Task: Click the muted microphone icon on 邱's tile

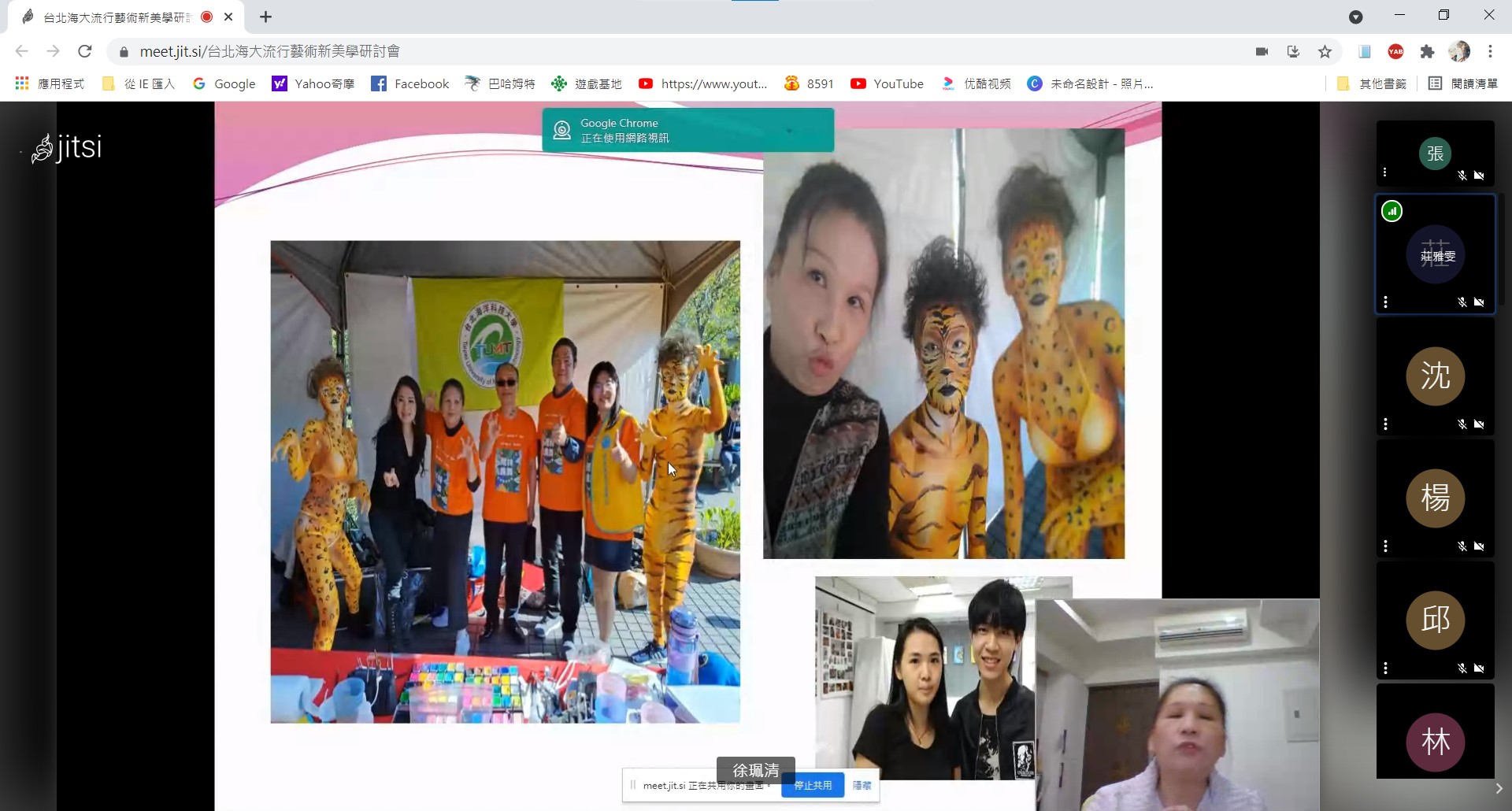Action: click(1462, 668)
